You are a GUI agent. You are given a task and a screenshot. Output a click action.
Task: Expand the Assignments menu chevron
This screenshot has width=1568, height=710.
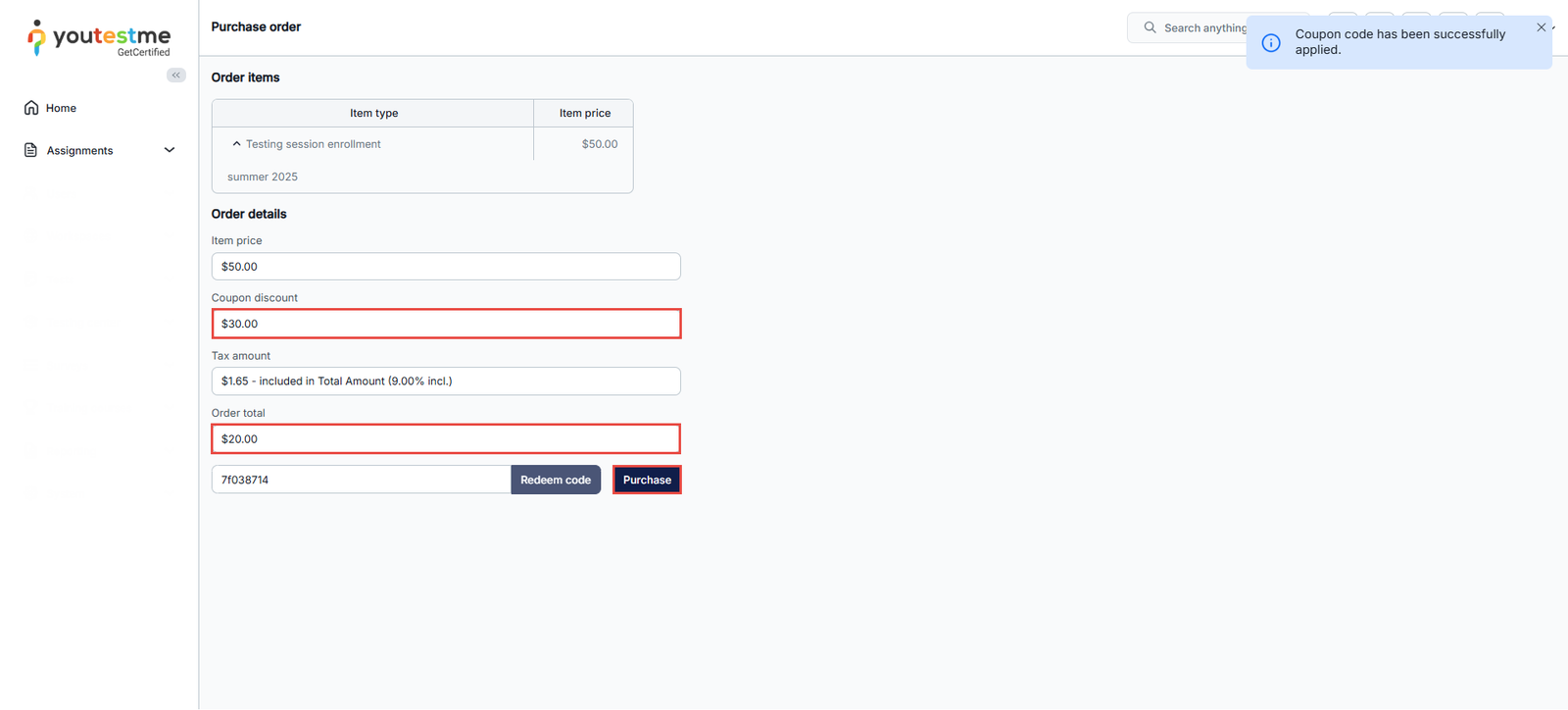coord(170,150)
